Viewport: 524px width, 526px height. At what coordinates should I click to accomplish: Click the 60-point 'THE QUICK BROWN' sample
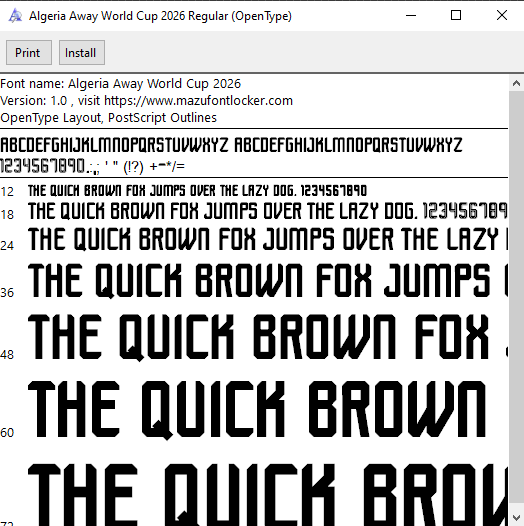point(257,410)
